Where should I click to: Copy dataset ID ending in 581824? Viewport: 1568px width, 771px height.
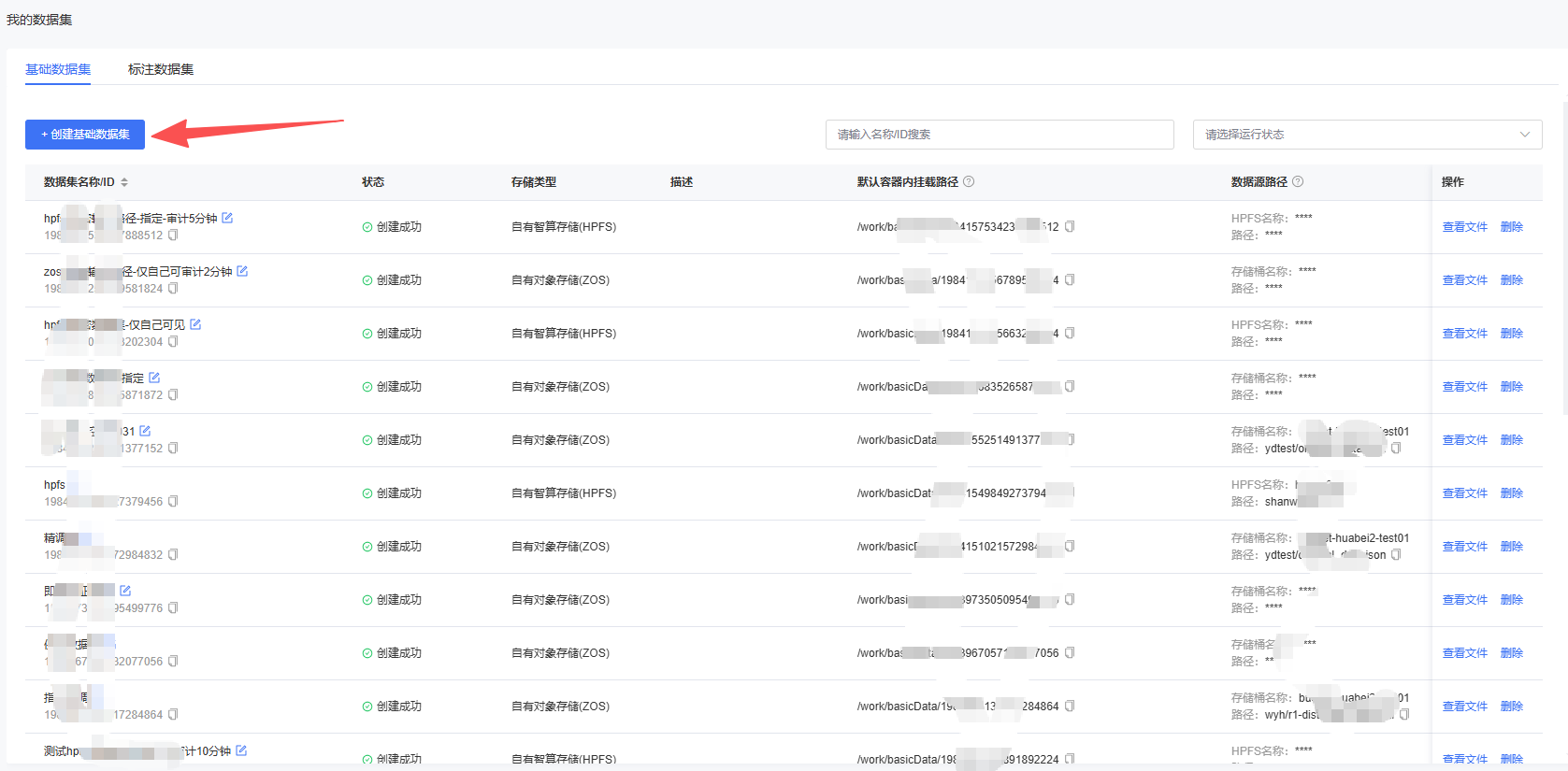pyautogui.click(x=173, y=289)
